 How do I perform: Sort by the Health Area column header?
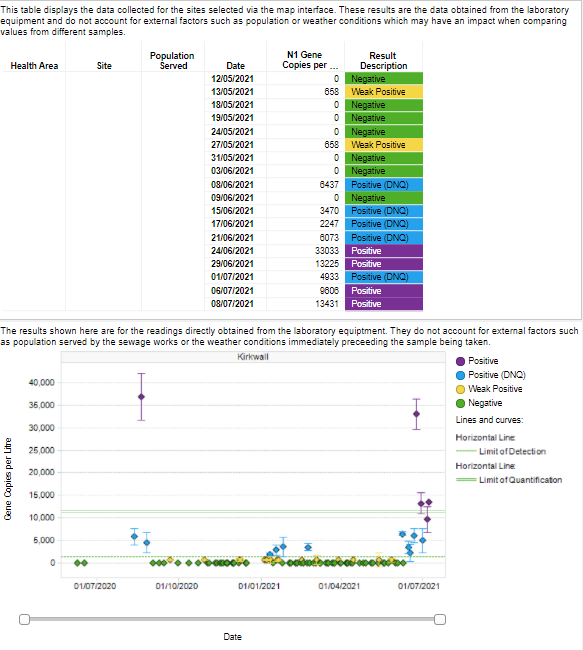(x=34, y=65)
